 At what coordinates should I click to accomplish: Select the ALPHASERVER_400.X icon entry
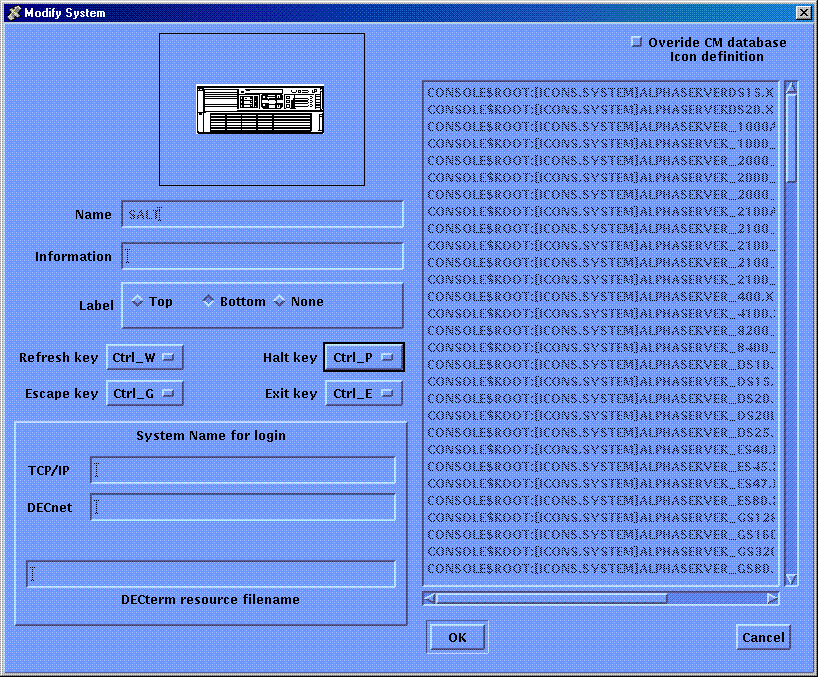tap(600, 296)
